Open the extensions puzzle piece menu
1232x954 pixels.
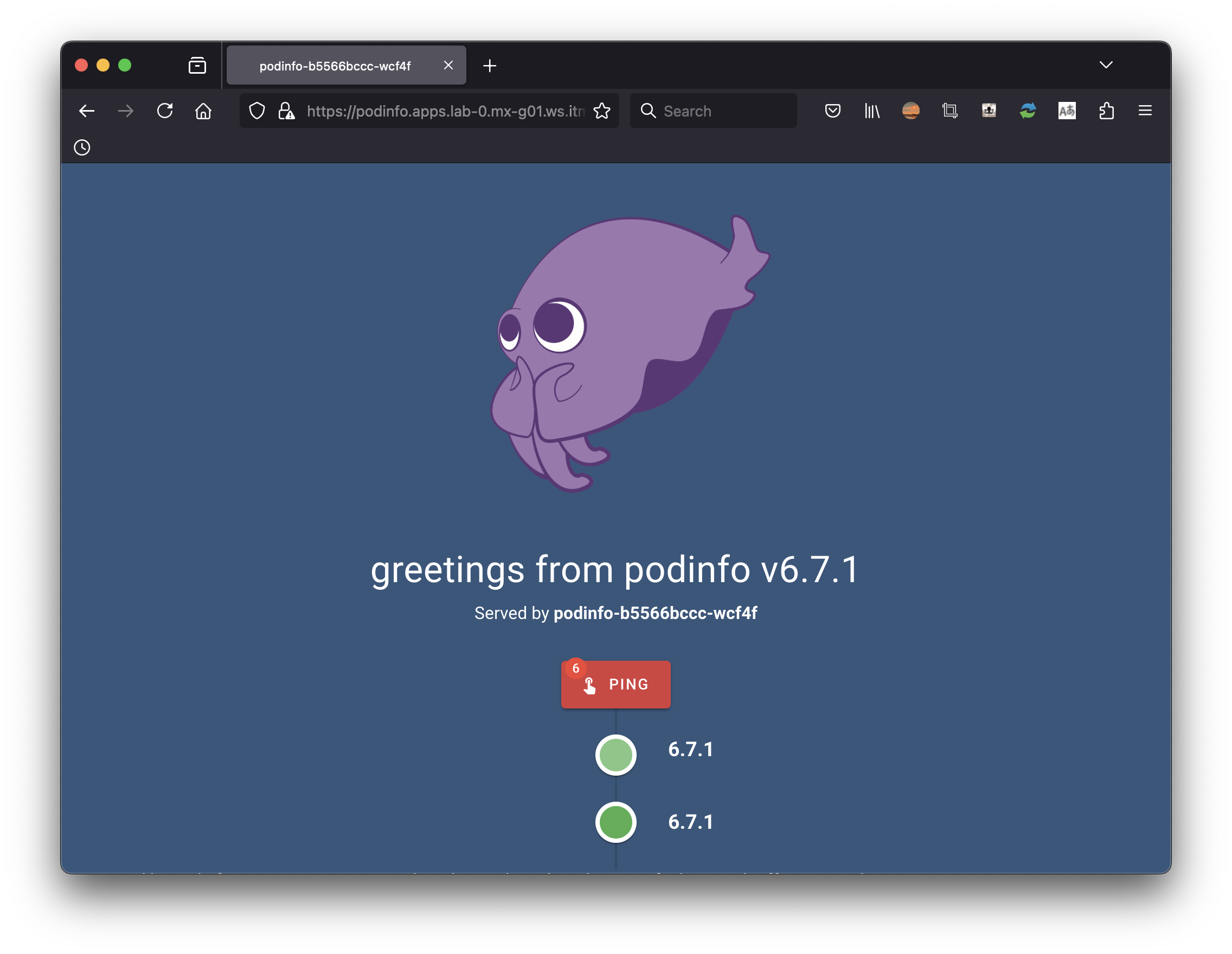(1106, 111)
